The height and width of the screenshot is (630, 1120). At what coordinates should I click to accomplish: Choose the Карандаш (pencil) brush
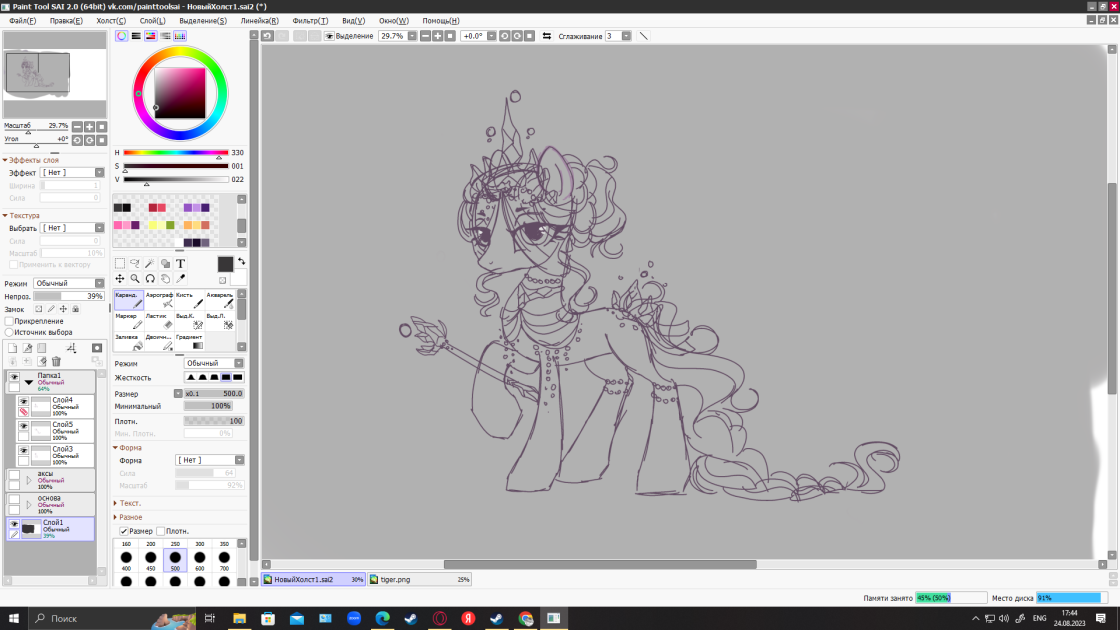(129, 300)
